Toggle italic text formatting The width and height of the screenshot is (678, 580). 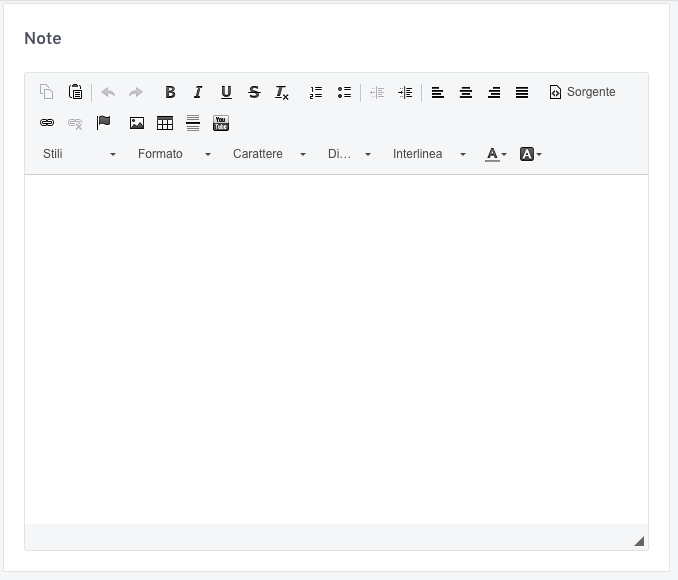click(x=198, y=92)
